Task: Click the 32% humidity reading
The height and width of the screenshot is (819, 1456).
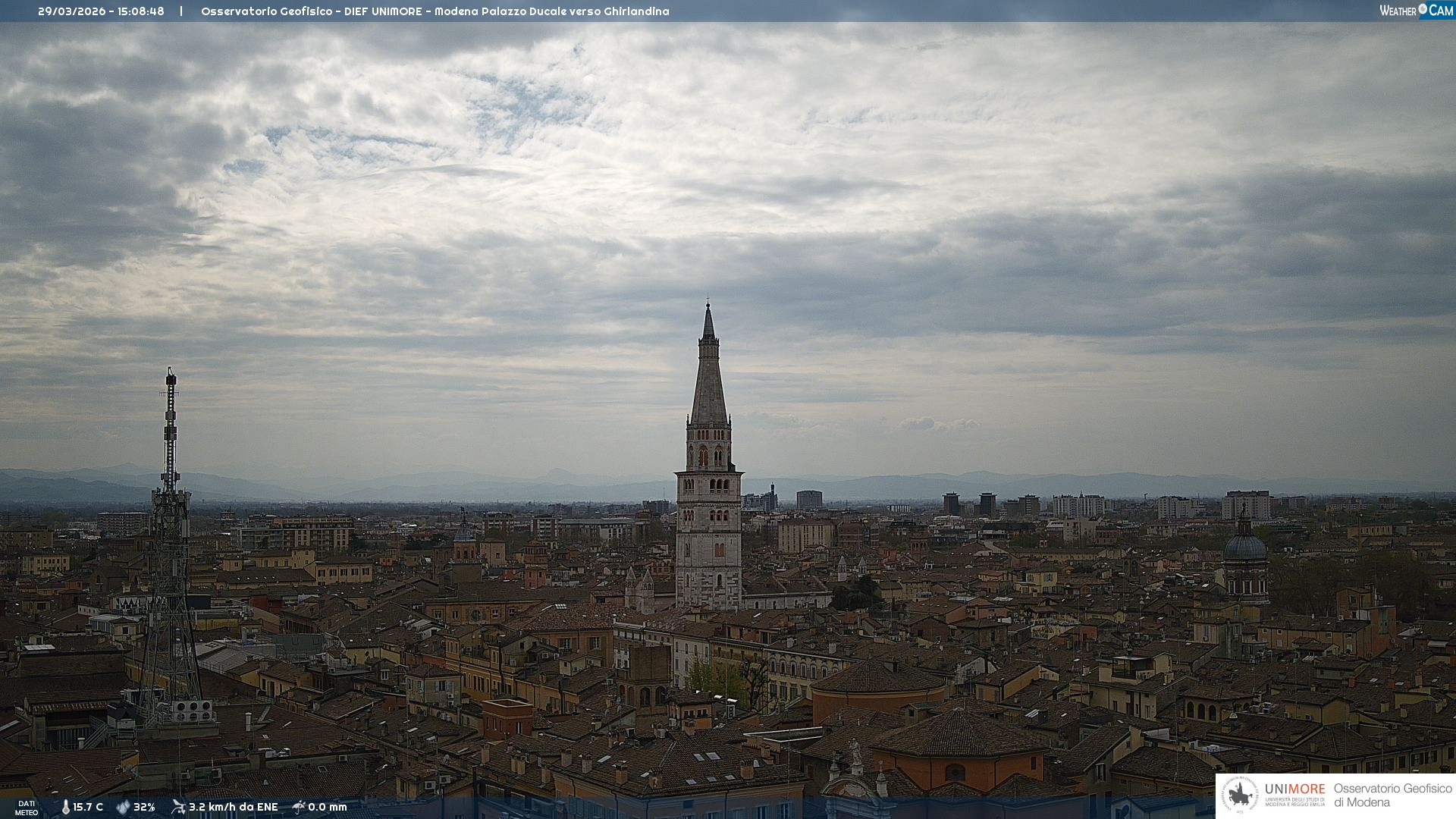Action: click(x=144, y=808)
